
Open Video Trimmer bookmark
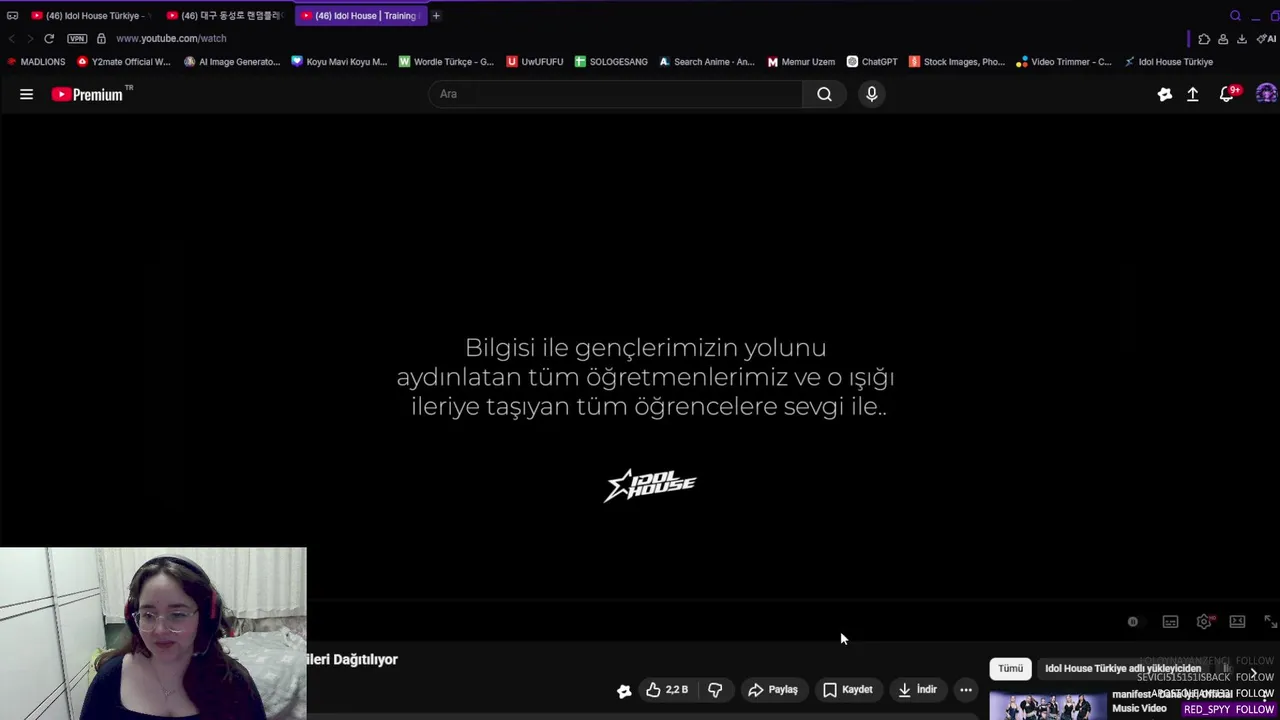1064,62
